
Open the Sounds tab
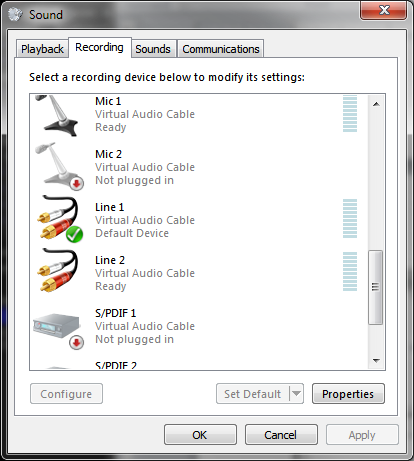[x=153, y=49]
